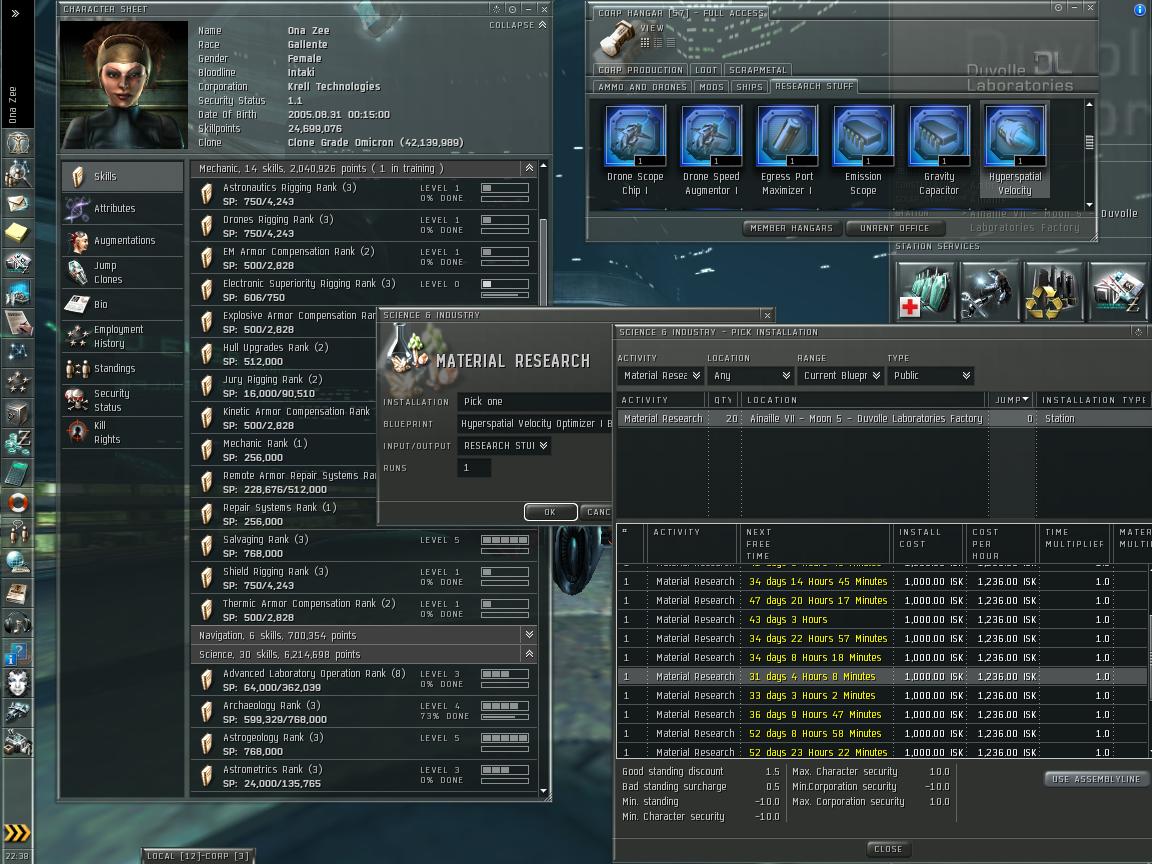Switch corp hangar to list view
The image size is (1152, 864).
coord(670,43)
